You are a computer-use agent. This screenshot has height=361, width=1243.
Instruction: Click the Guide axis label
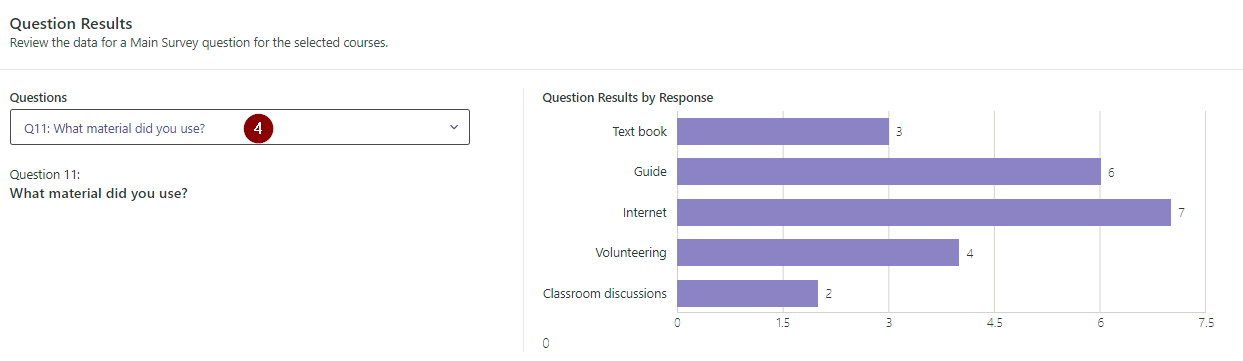(650, 172)
